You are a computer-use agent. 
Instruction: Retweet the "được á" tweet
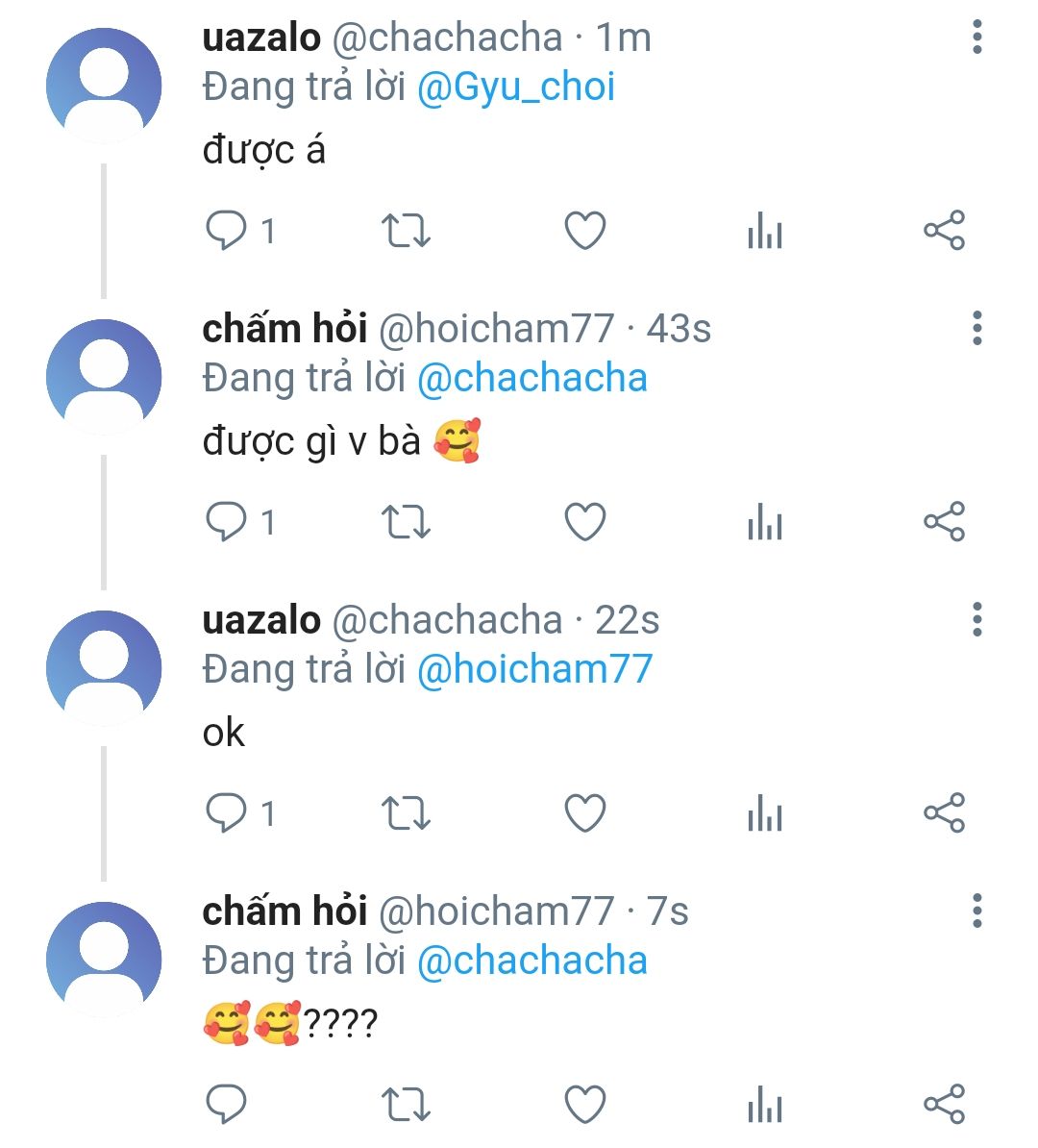click(x=406, y=231)
